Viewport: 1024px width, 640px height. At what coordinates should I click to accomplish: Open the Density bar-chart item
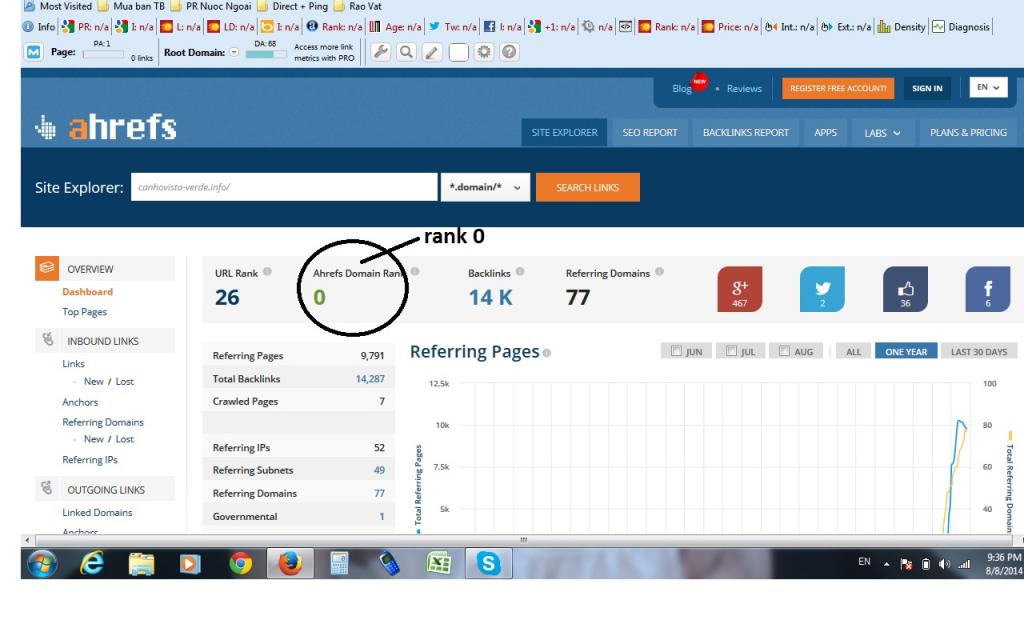tap(901, 27)
